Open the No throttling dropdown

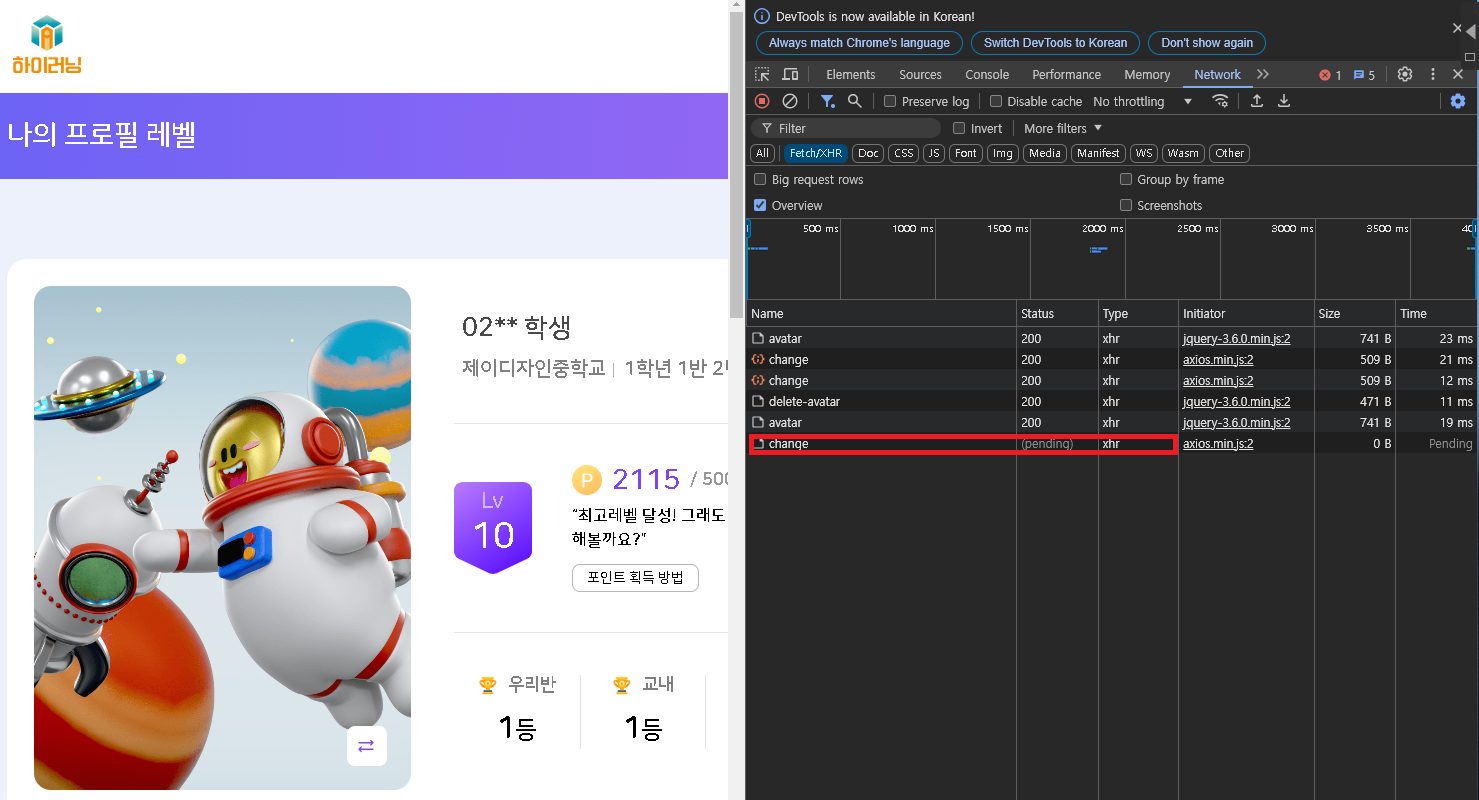(1142, 102)
